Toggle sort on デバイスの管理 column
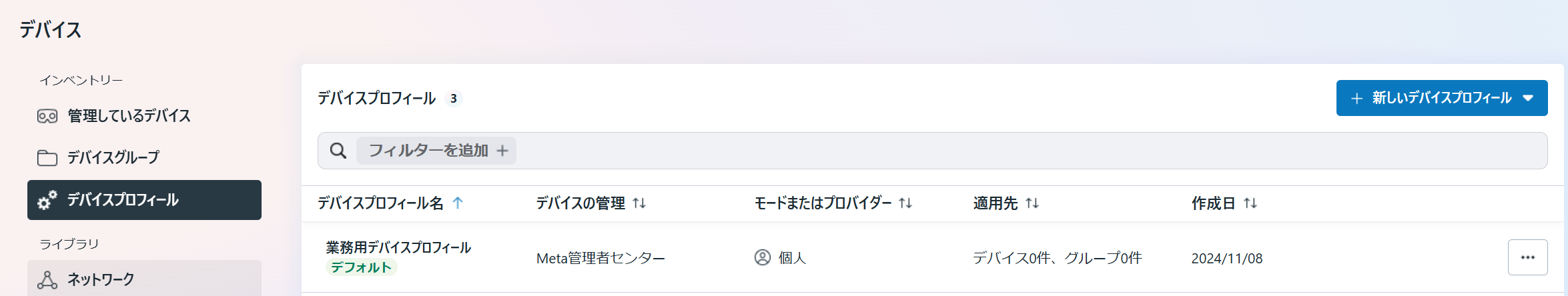 [639, 203]
